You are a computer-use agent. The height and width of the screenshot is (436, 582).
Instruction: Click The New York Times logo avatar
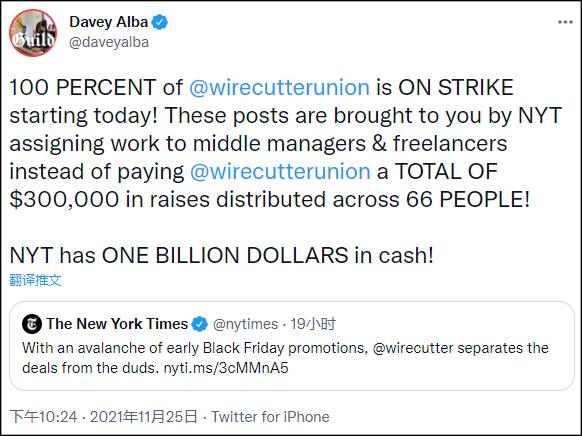(32, 324)
